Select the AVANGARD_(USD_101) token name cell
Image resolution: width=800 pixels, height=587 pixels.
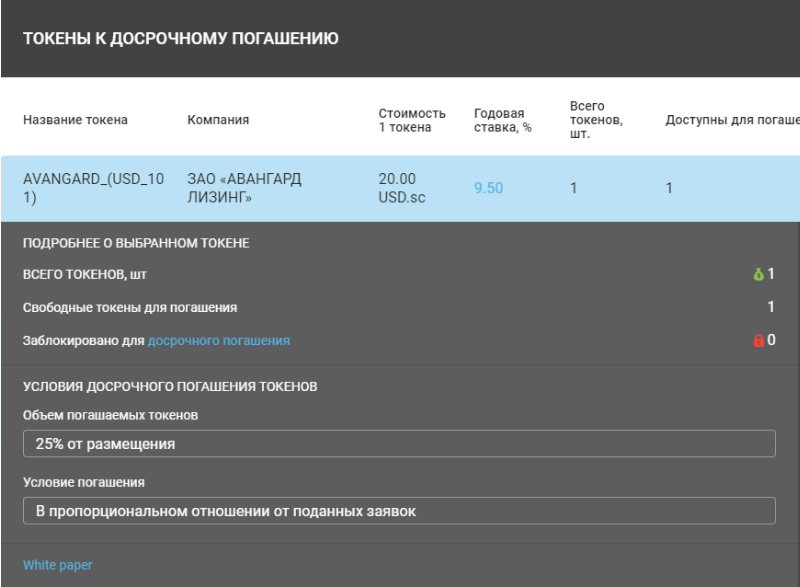click(x=93, y=188)
